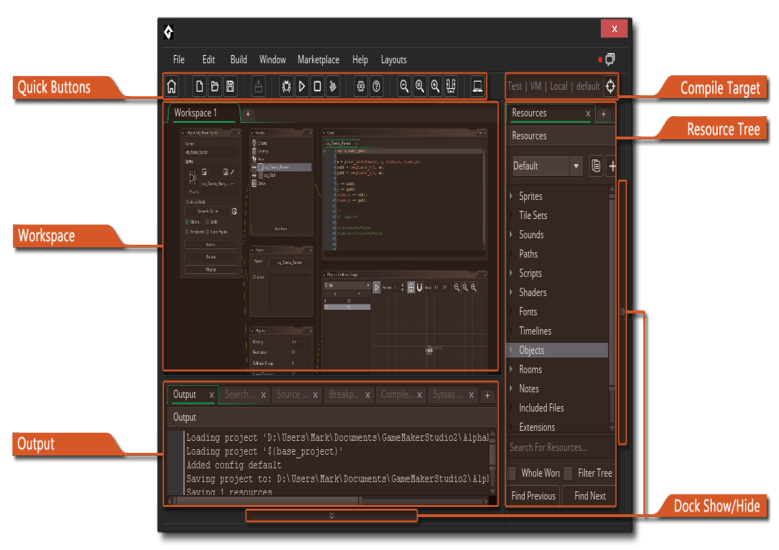Open the Layouts menu
The image size is (779, 550).
(x=393, y=60)
